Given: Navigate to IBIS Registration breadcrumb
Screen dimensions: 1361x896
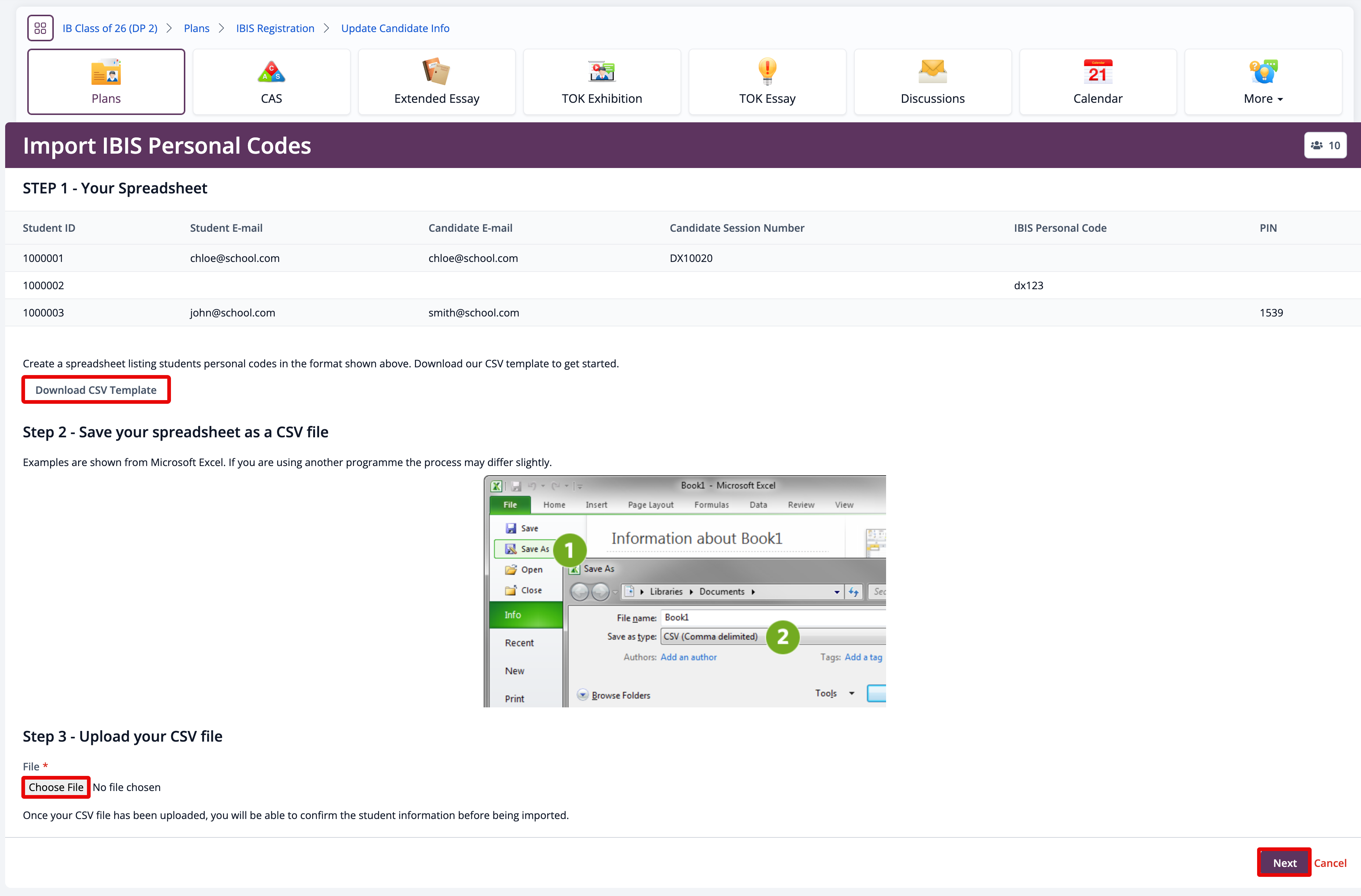Looking at the screenshot, I should [x=275, y=28].
